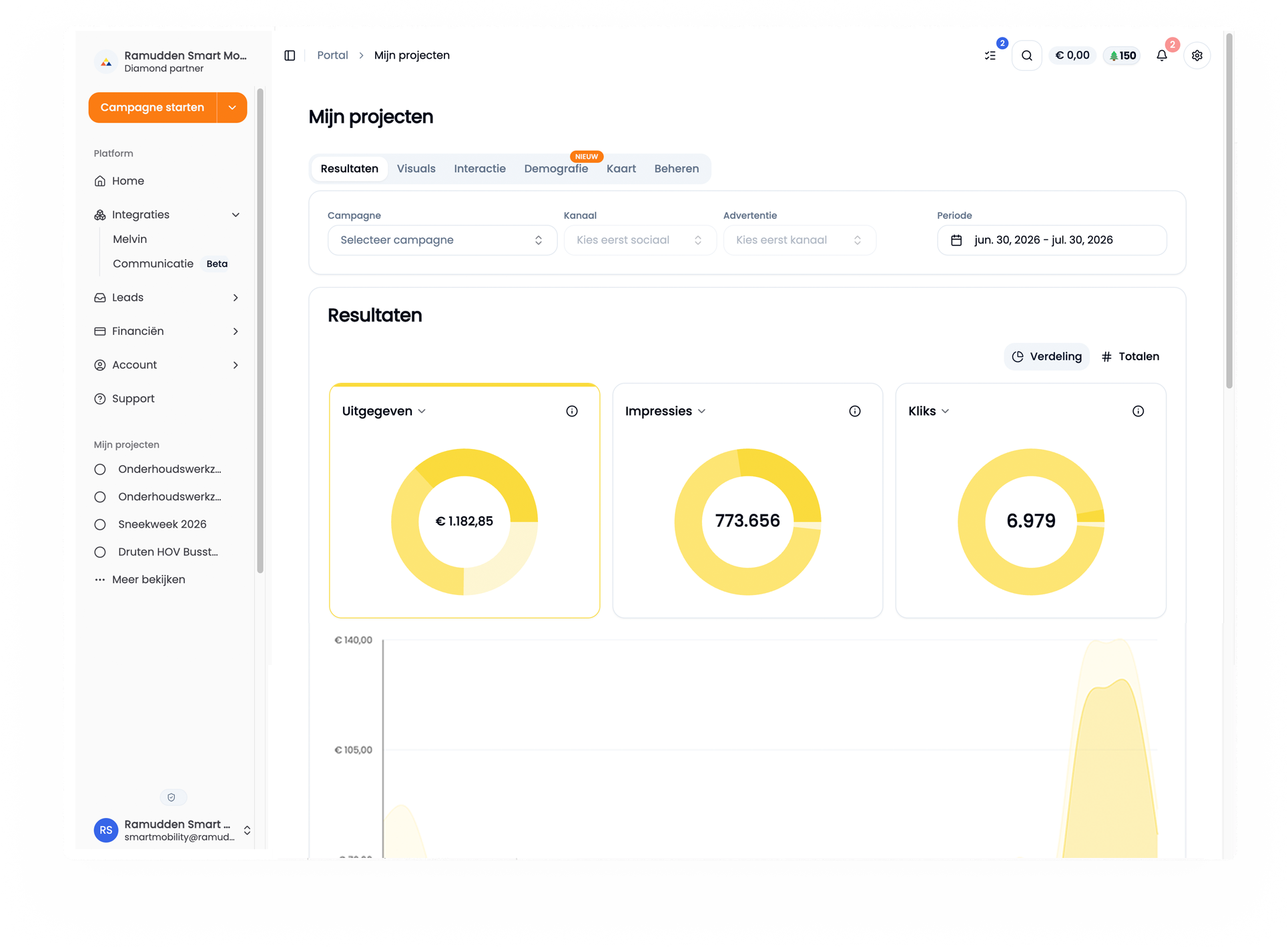The height and width of the screenshot is (948, 1288).
Task: Open the Kliks metric dropdown
Action: coord(929,411)
